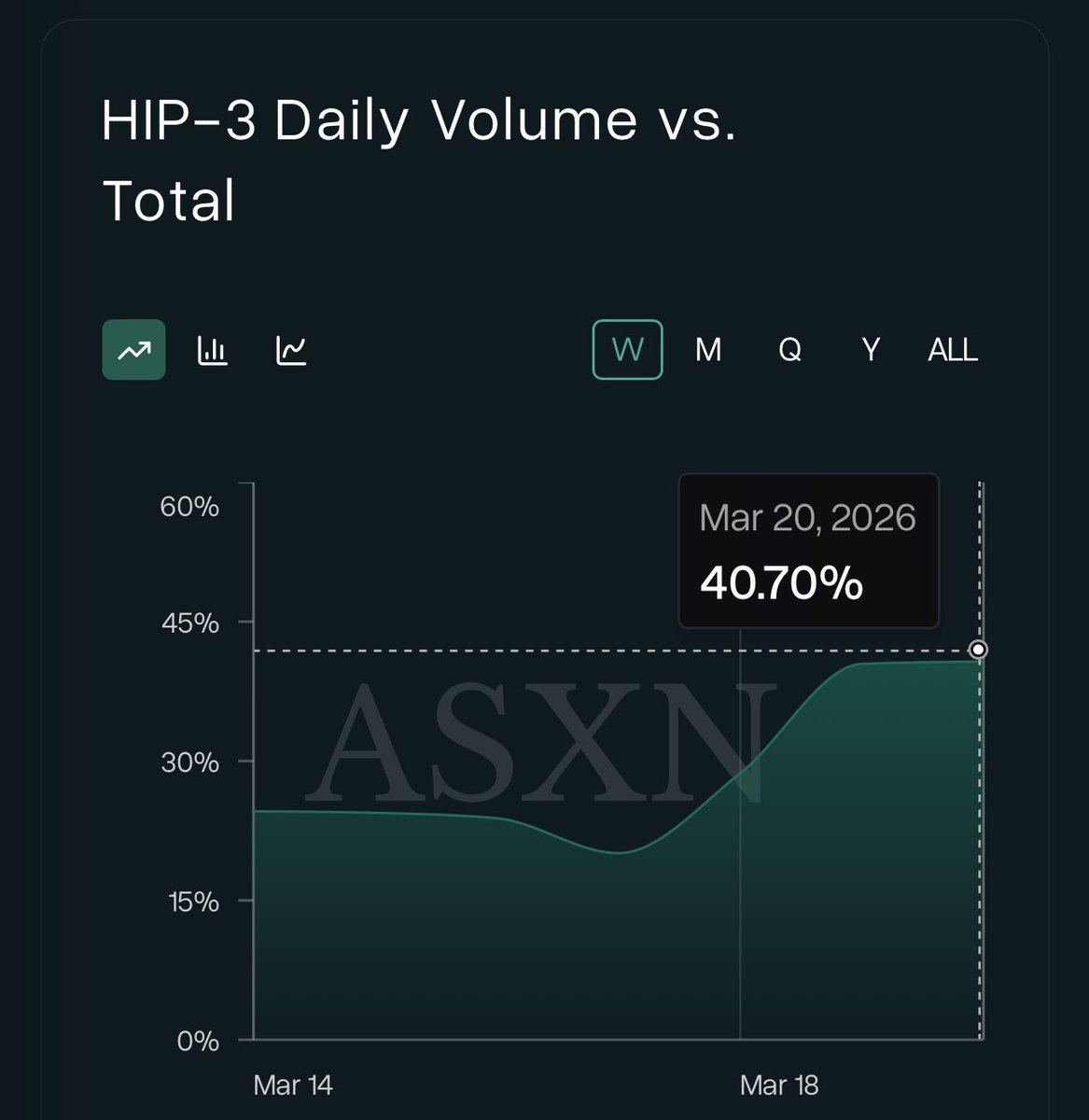
Task: Click the Mar 20, 2026 tooltip date
Action: click(807, 518)
